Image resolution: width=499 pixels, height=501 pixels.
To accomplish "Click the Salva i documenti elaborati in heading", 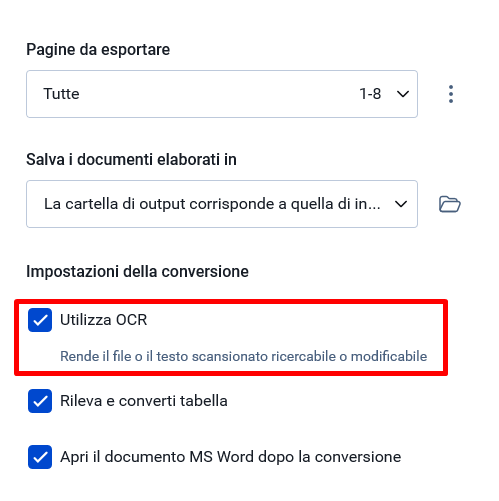I will (x=131, y=159).
